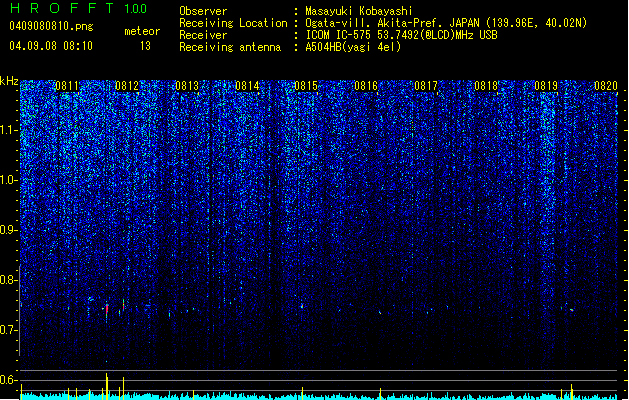The width and height of the screenshot is (629, 400).
Task: Click the 0819 time marker
Action: tap(546, 86)
